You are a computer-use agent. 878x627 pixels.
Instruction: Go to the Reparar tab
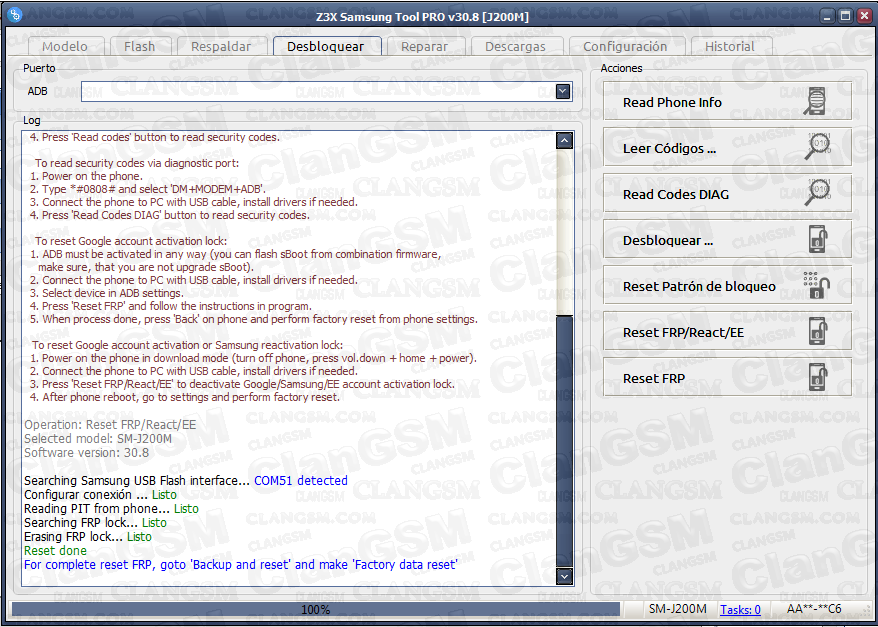tap(424, 46)
